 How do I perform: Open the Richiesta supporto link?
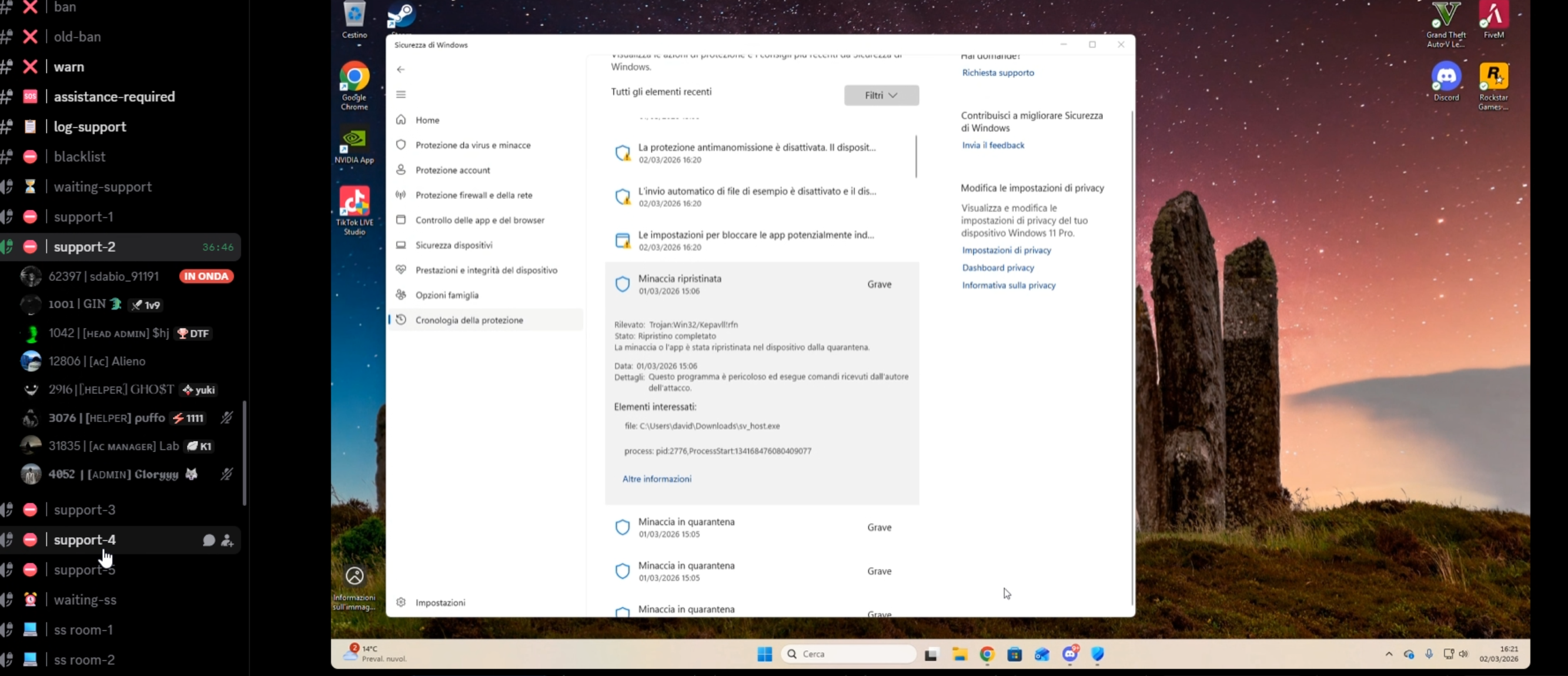[x=998, y=72]
